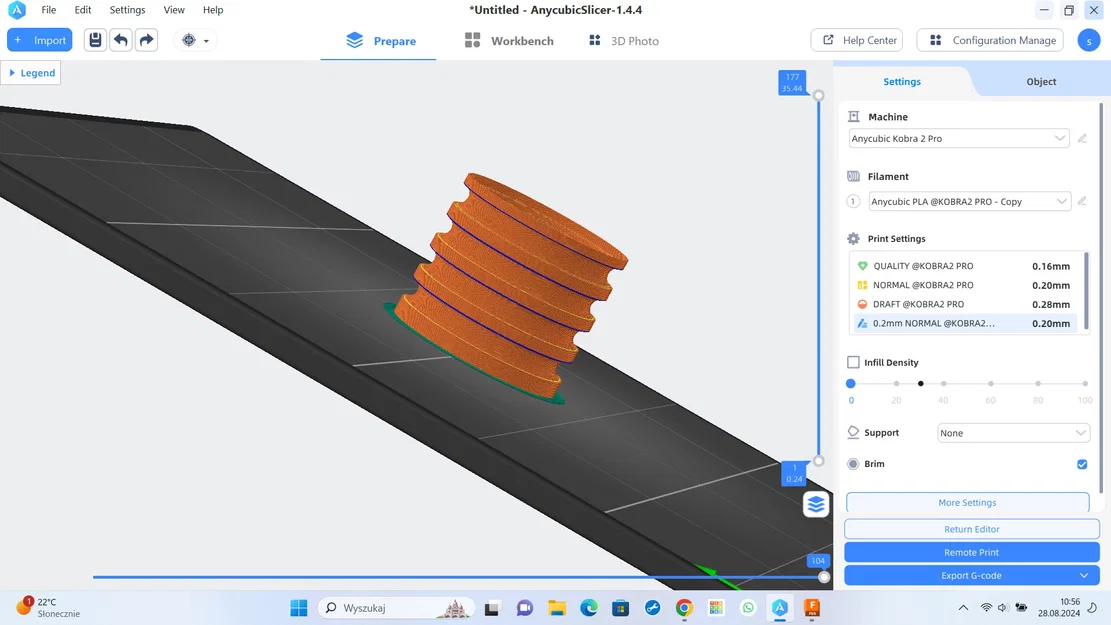This screenshot has width=1111, height=625.
Task: Show hidden tray icons chevron
Action: tap(963, 608)
